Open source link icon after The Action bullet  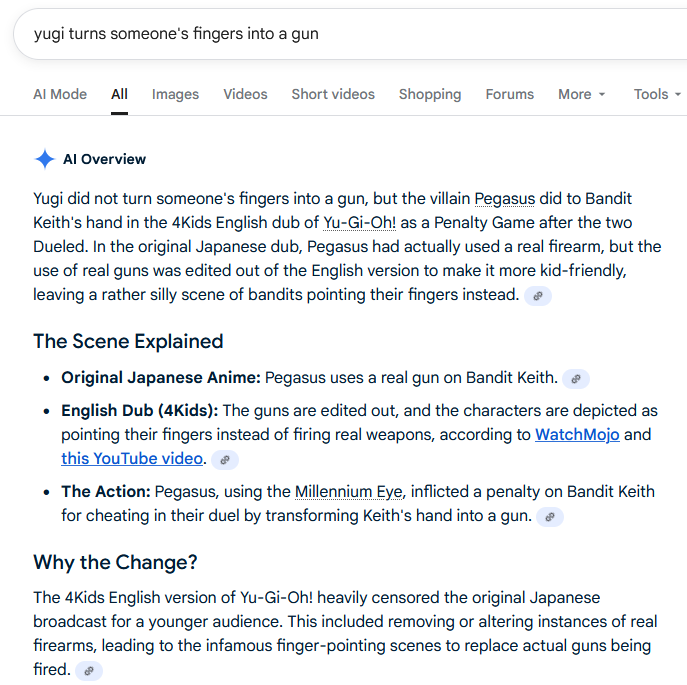[x=549, y=517]
